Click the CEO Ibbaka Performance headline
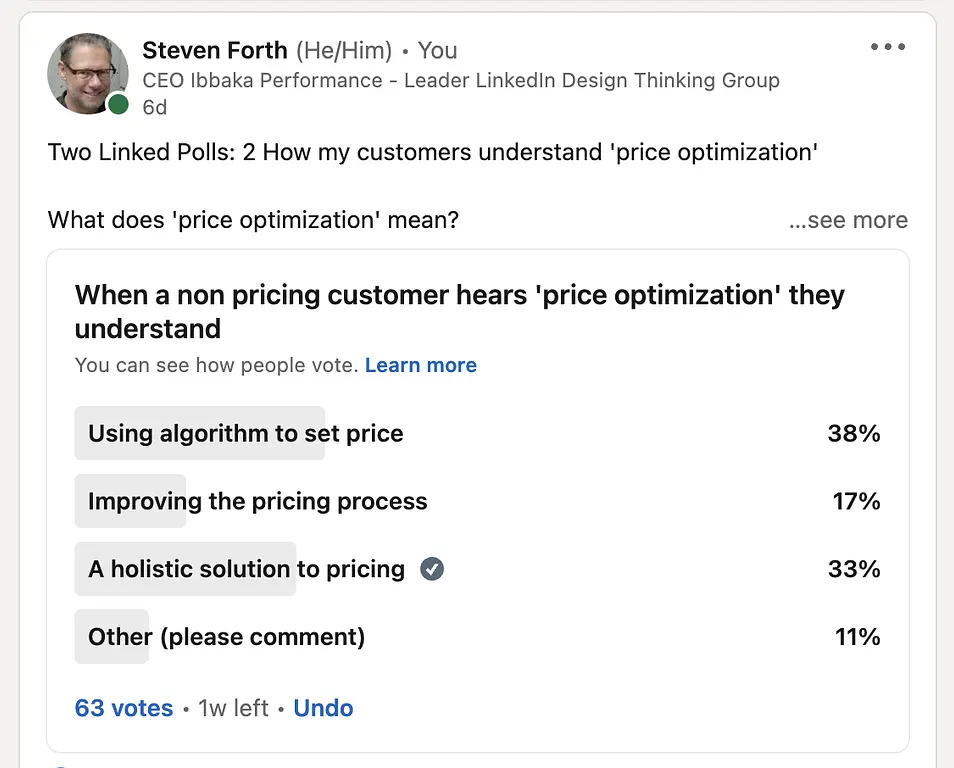Viewport: 954px width, 768px height. click(461, 80)
